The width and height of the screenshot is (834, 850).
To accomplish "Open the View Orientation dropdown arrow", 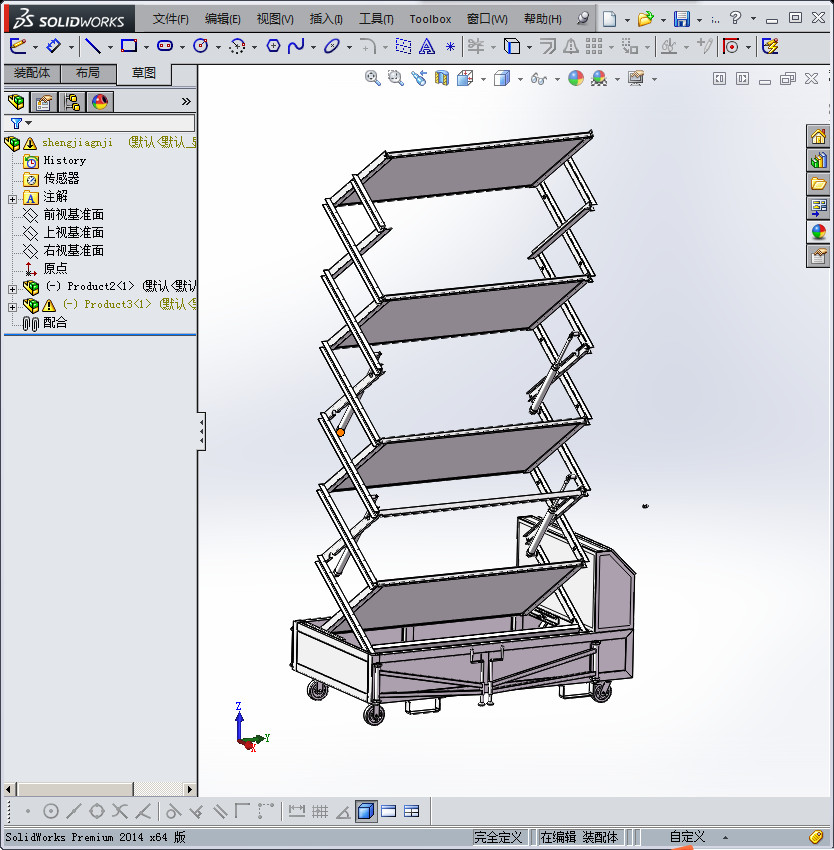I will click(x=483, y=79).
